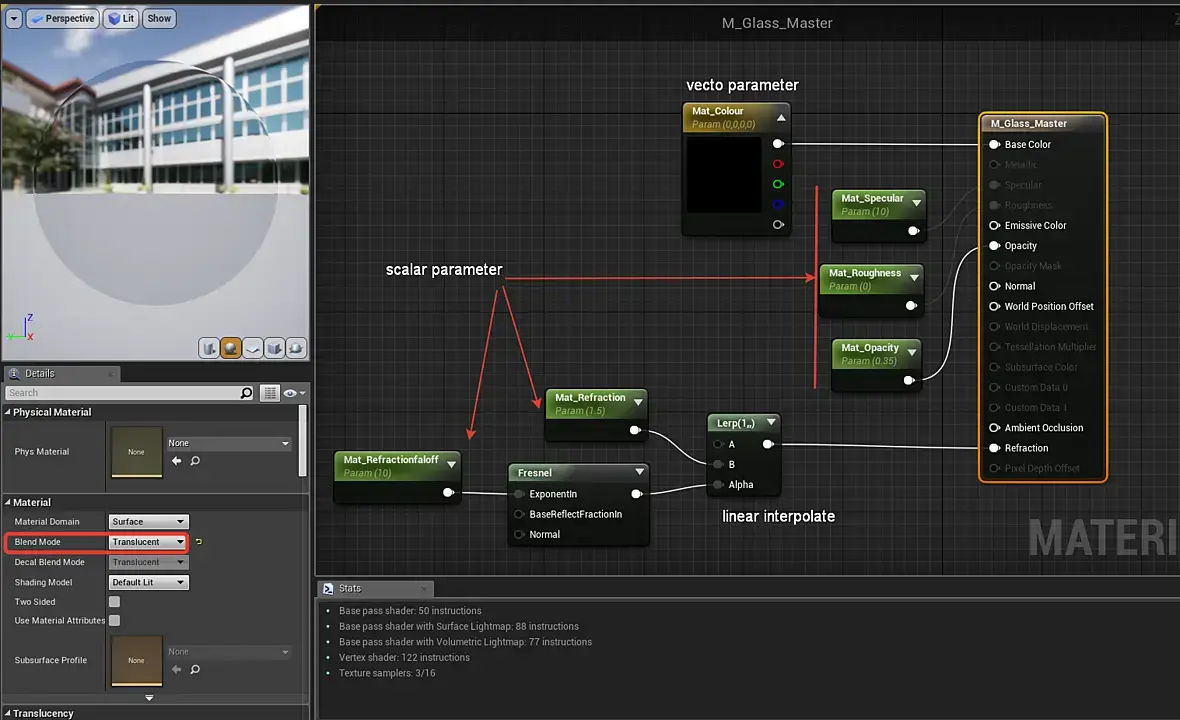This screenshot has height=720, width=1180.
Task: Click the Ambient Occlusion input pin
Action: 994,427
